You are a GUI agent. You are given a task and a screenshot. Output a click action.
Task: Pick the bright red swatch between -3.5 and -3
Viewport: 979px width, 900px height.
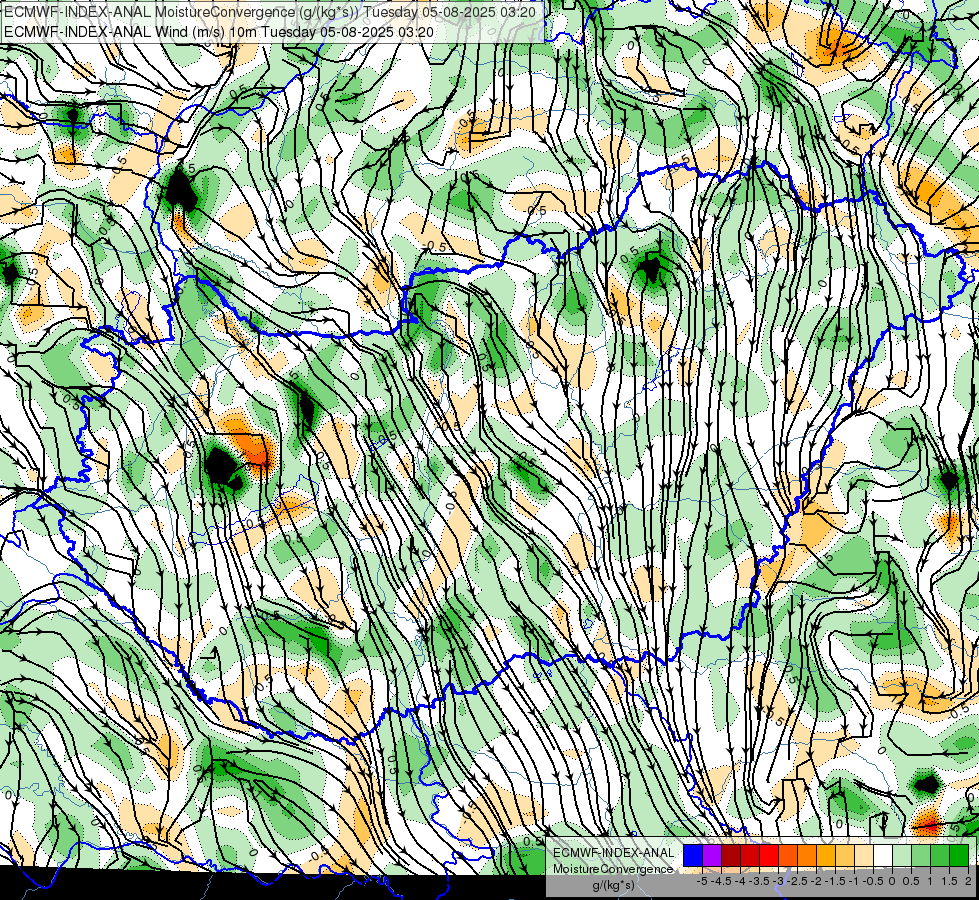pyautogui.click(x=769, y=855)
